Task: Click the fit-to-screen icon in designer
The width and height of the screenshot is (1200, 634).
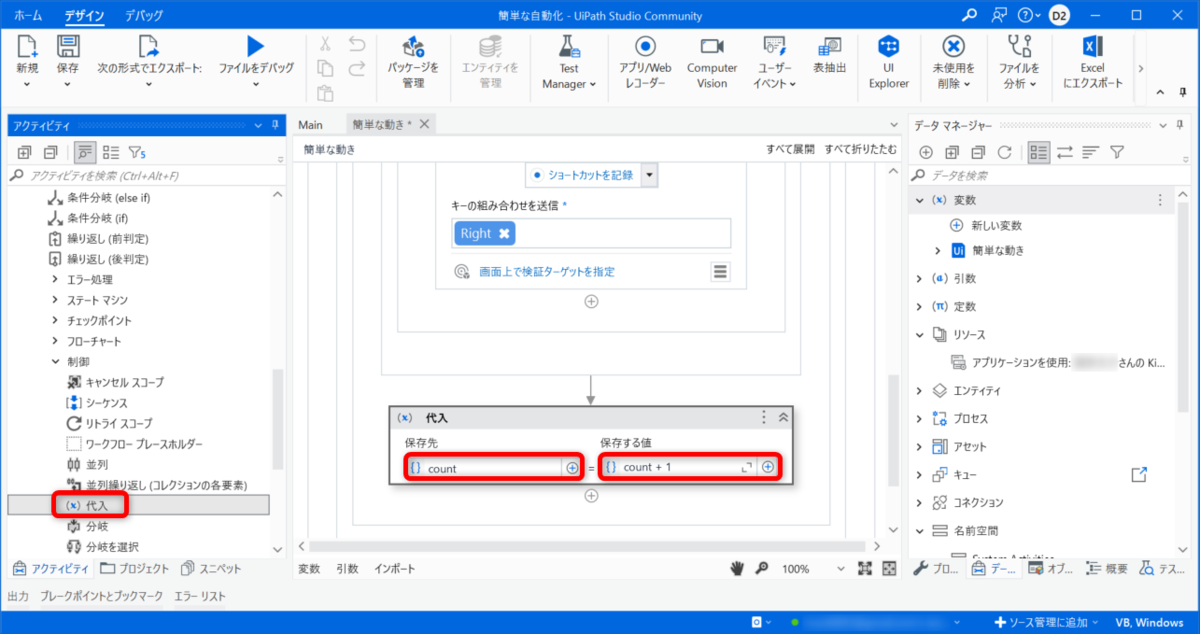Action: pos(865,568)
